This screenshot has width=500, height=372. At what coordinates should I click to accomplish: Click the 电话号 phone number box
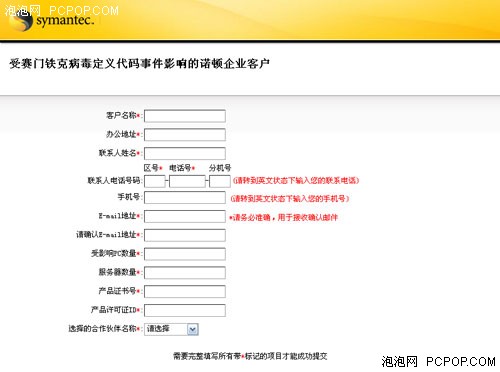(x=187, y=181)
